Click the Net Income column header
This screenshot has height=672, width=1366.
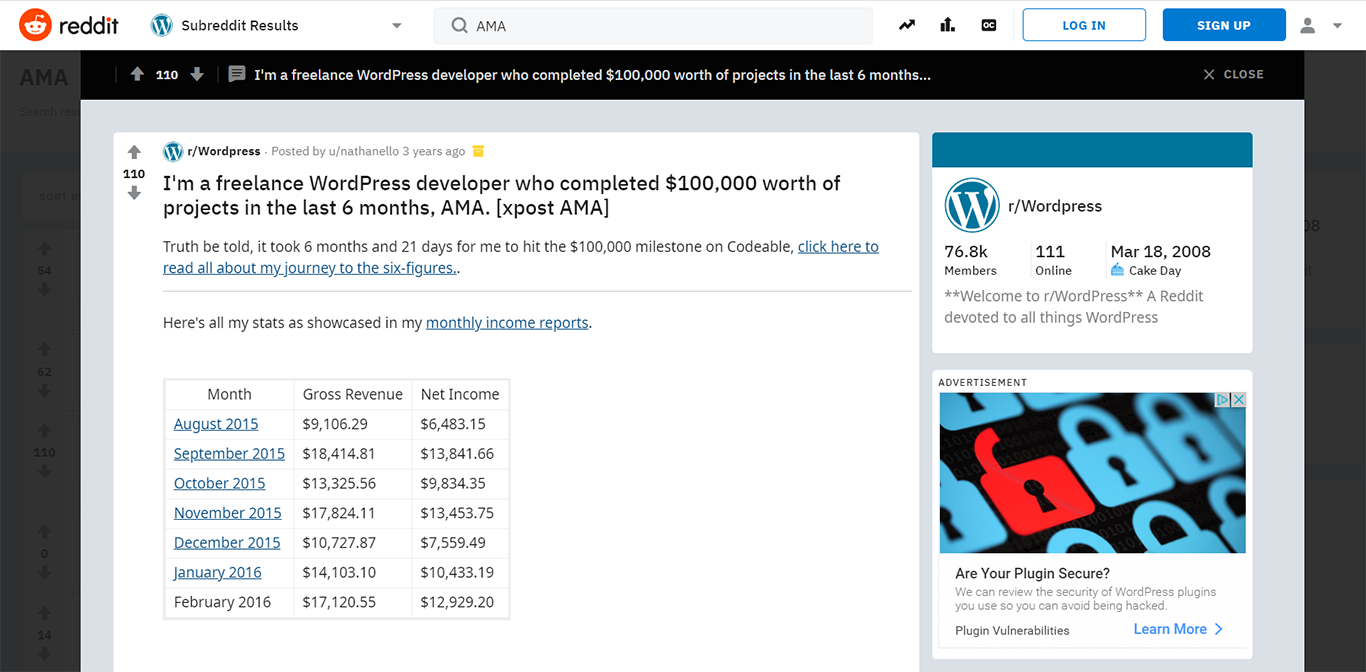pyautogui.click(x=460, y=394)
